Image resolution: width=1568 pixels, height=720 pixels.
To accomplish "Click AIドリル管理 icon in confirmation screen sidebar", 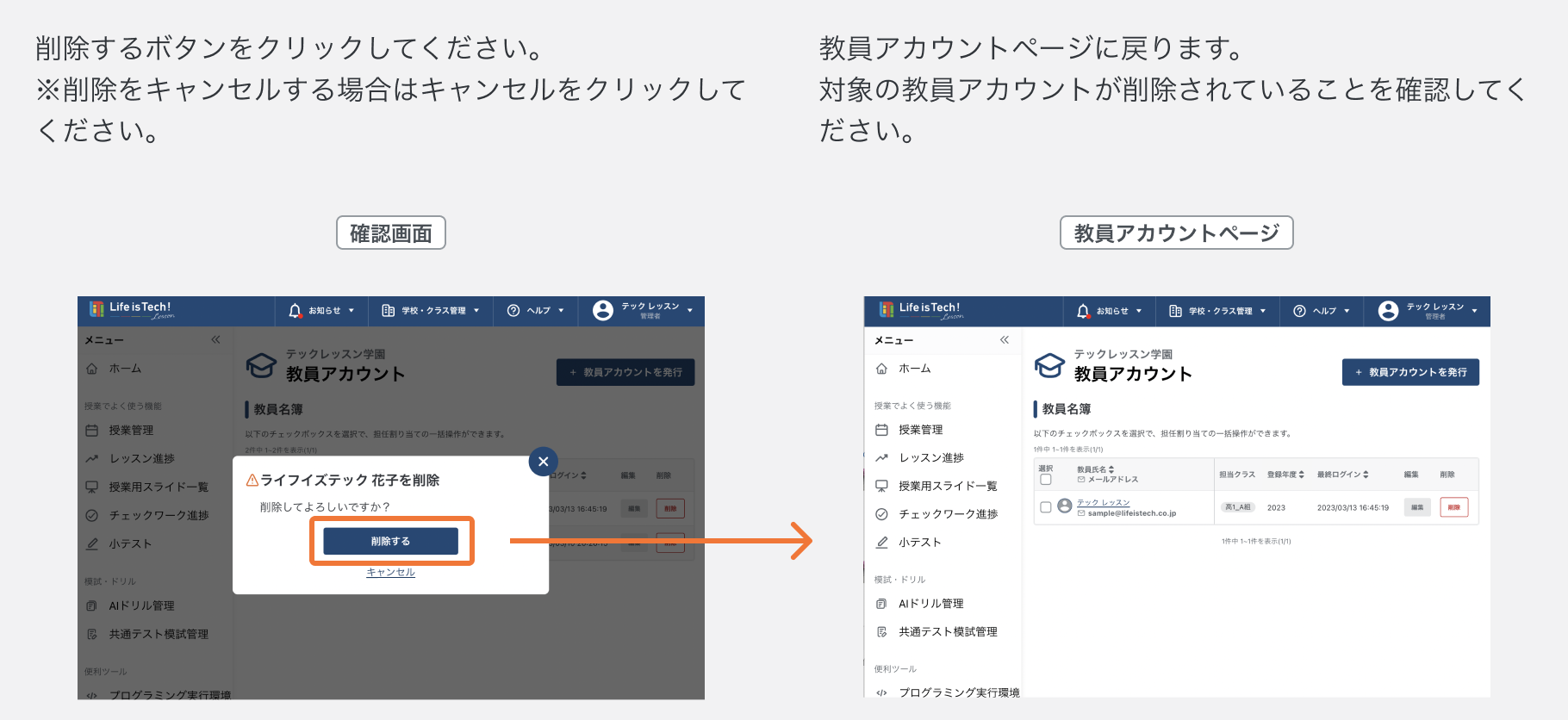I will point(92,605).
